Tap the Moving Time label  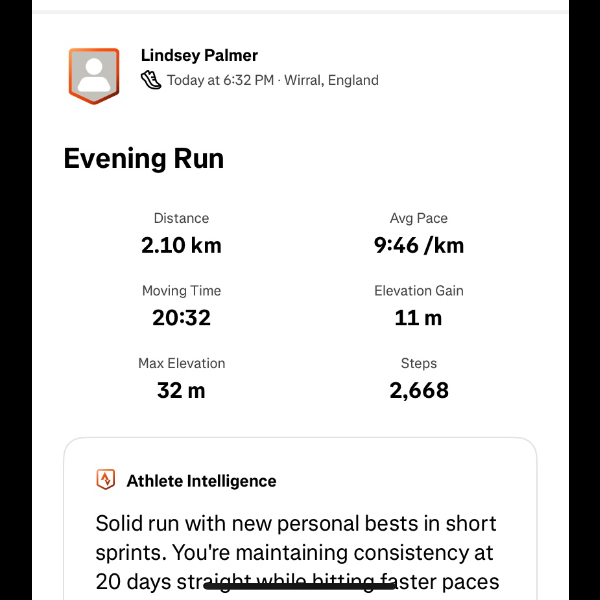pos(181,291)
